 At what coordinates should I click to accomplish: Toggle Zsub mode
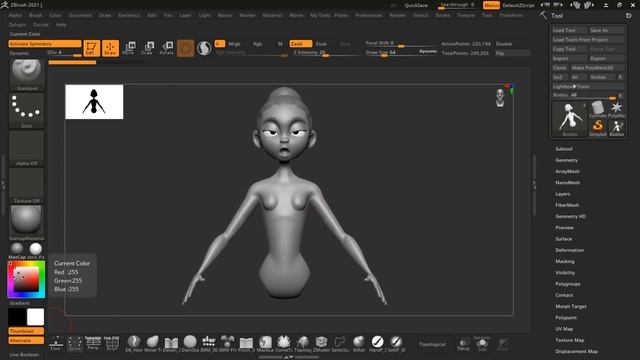tap(321, 44)
